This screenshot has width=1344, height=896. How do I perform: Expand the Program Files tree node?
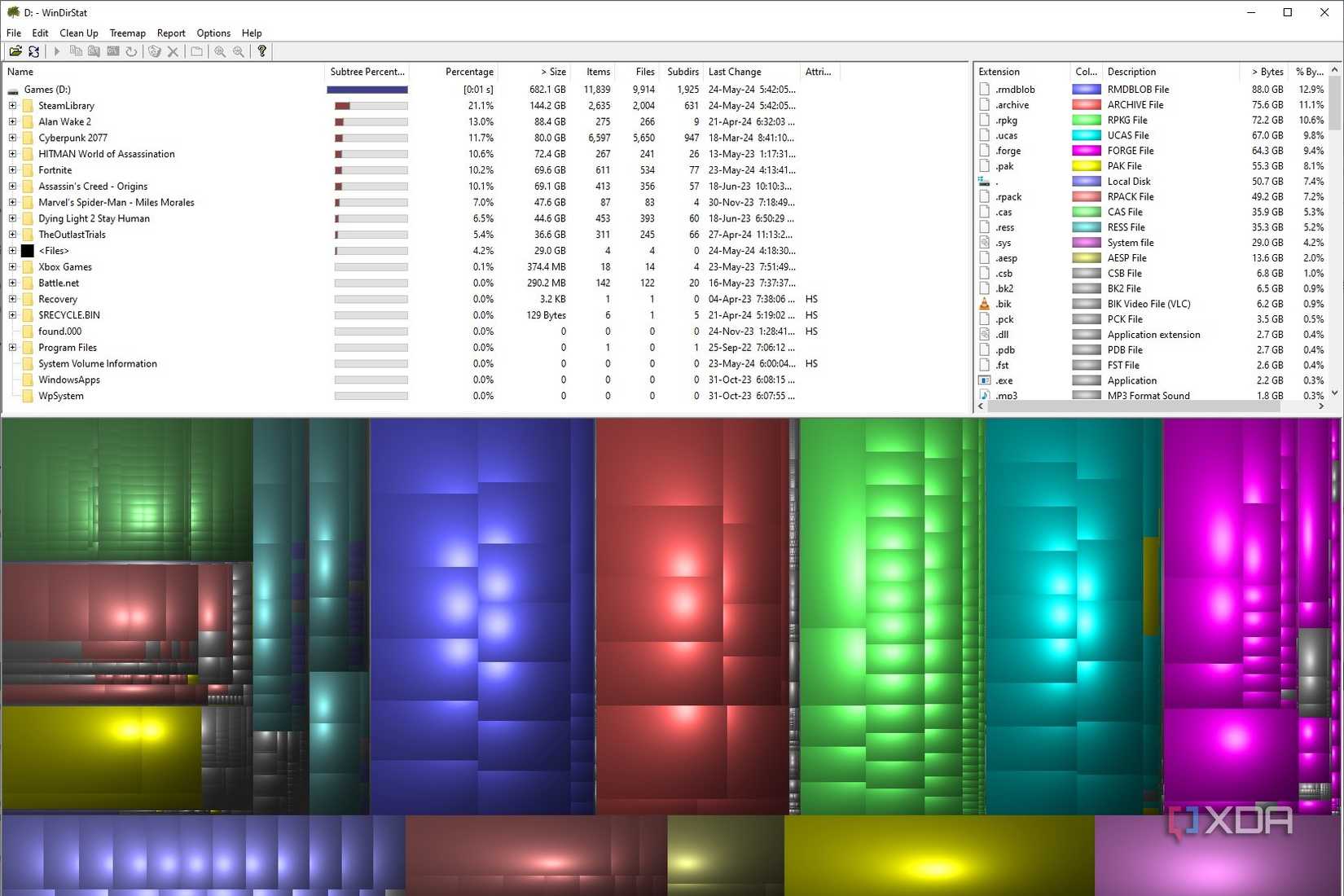(12, 348)
